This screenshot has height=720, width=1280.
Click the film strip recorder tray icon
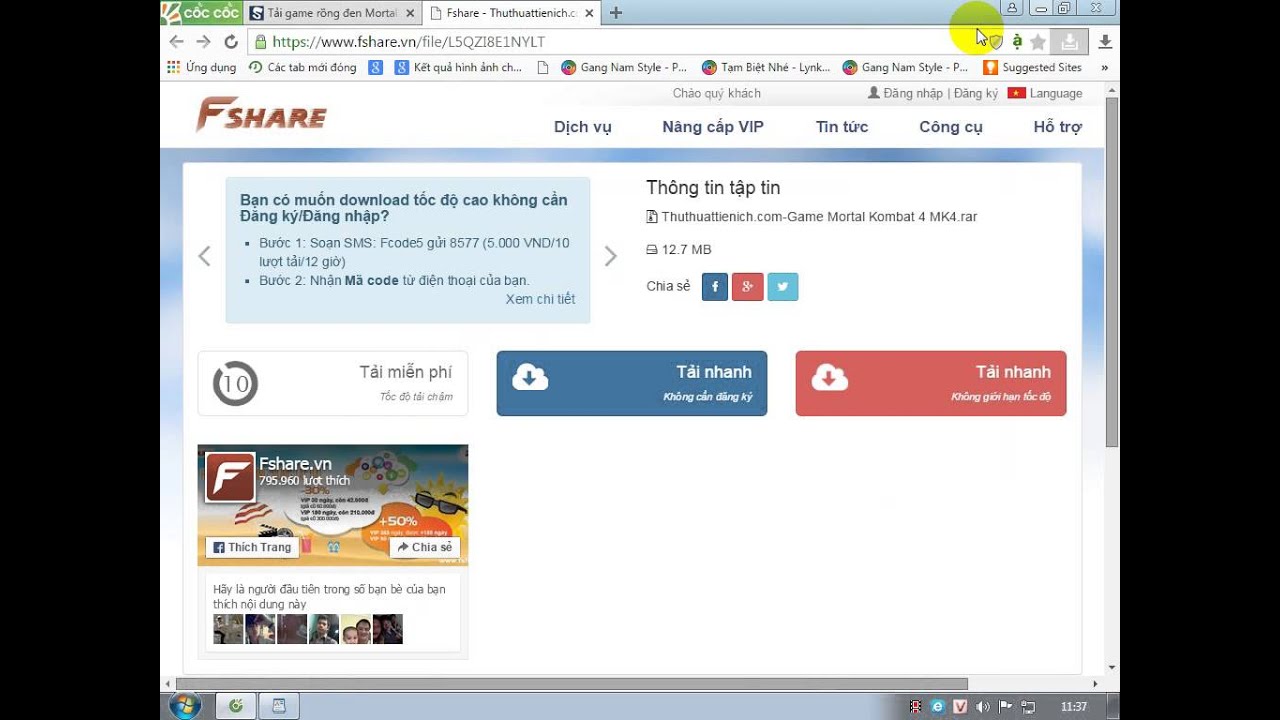coord(916,707)
